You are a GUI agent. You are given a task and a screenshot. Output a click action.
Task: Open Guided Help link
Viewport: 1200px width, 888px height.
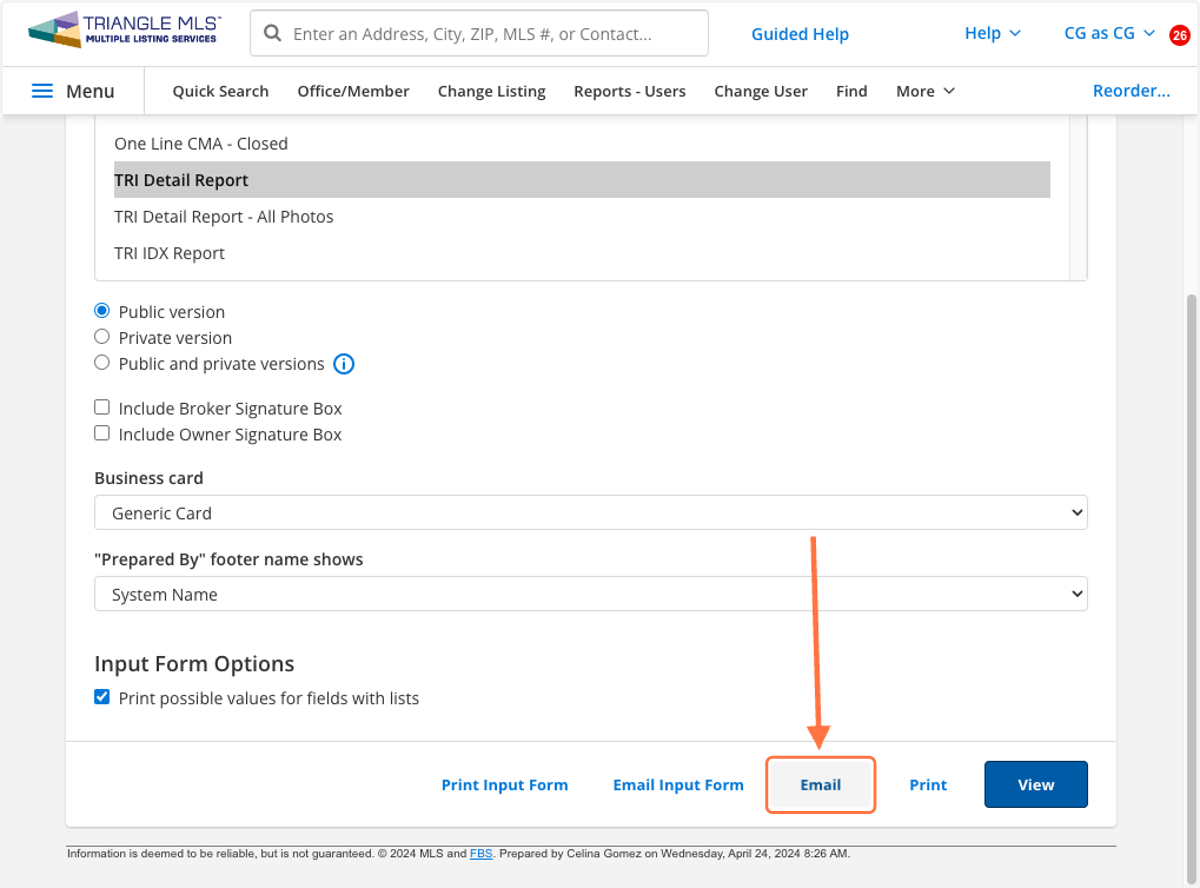(800, 34)
